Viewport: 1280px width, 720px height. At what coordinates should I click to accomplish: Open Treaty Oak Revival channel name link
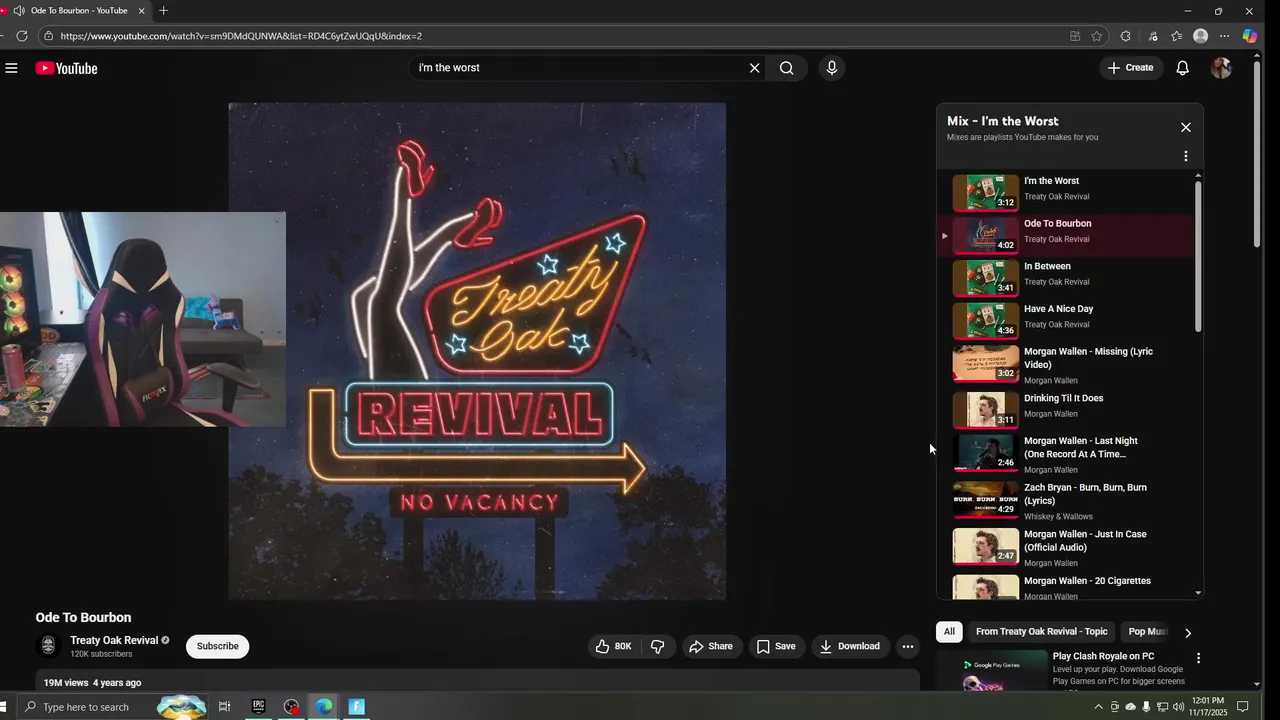click(114, 640)
